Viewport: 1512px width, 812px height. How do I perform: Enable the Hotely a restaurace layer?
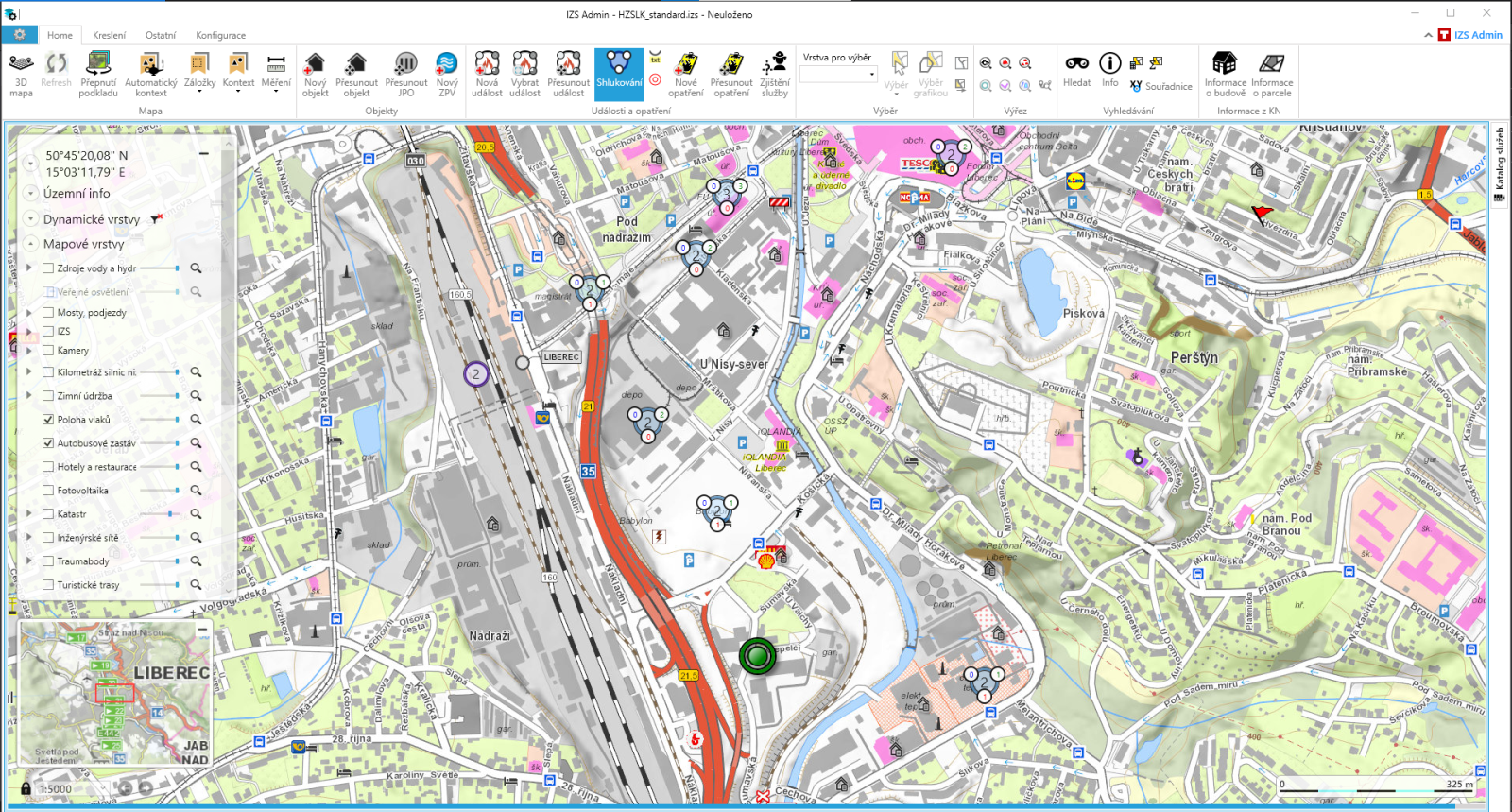pyautogui.click(x=48, y=467)
